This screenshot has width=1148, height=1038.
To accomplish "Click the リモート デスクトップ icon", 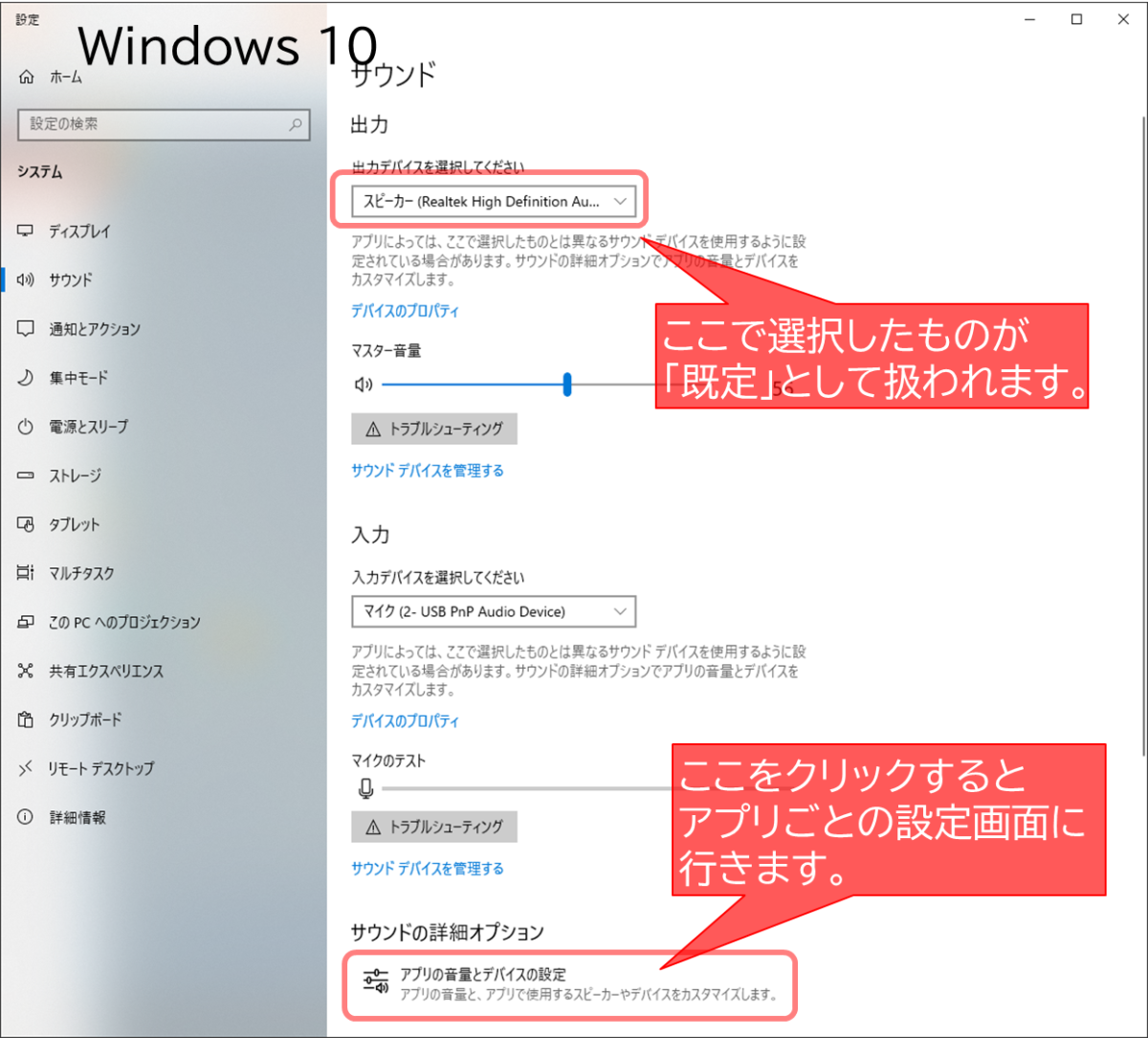I will click(26, 768).
